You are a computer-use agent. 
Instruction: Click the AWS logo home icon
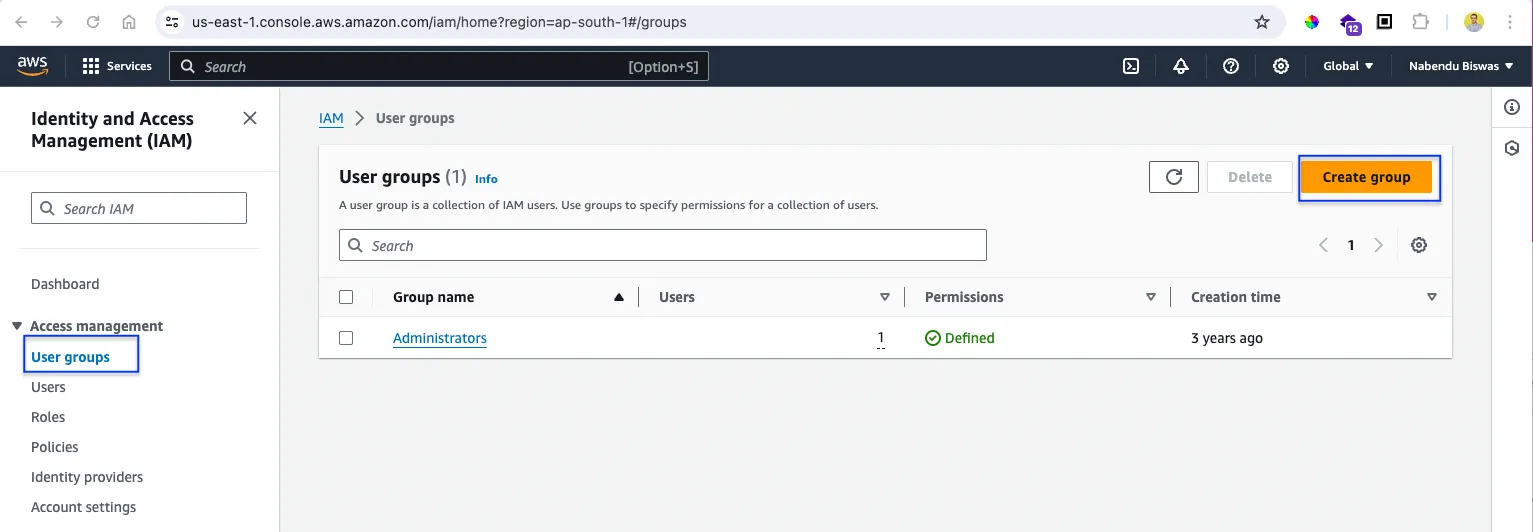click(33, 65)
